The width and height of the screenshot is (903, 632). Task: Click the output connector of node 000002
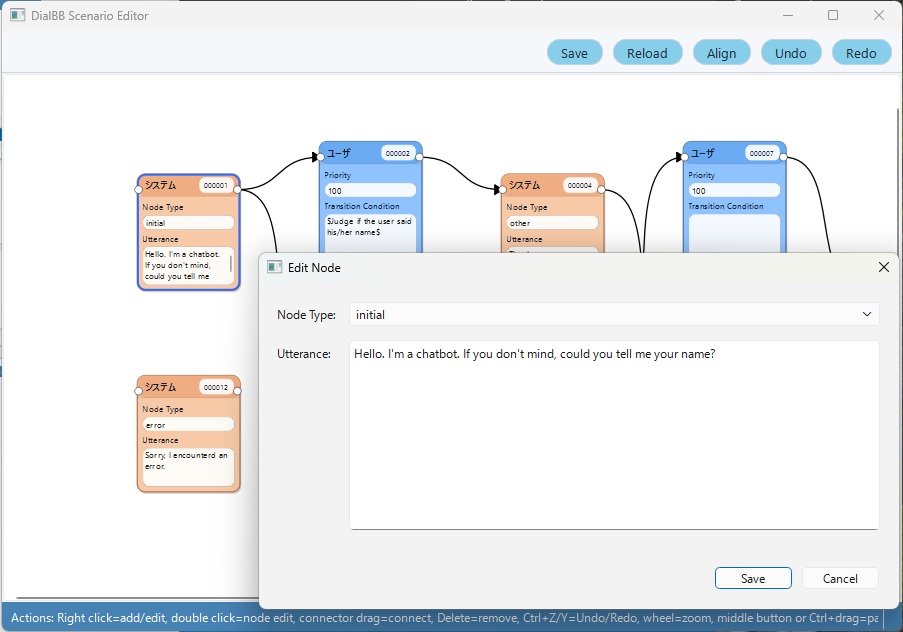(x=419, y=157)
